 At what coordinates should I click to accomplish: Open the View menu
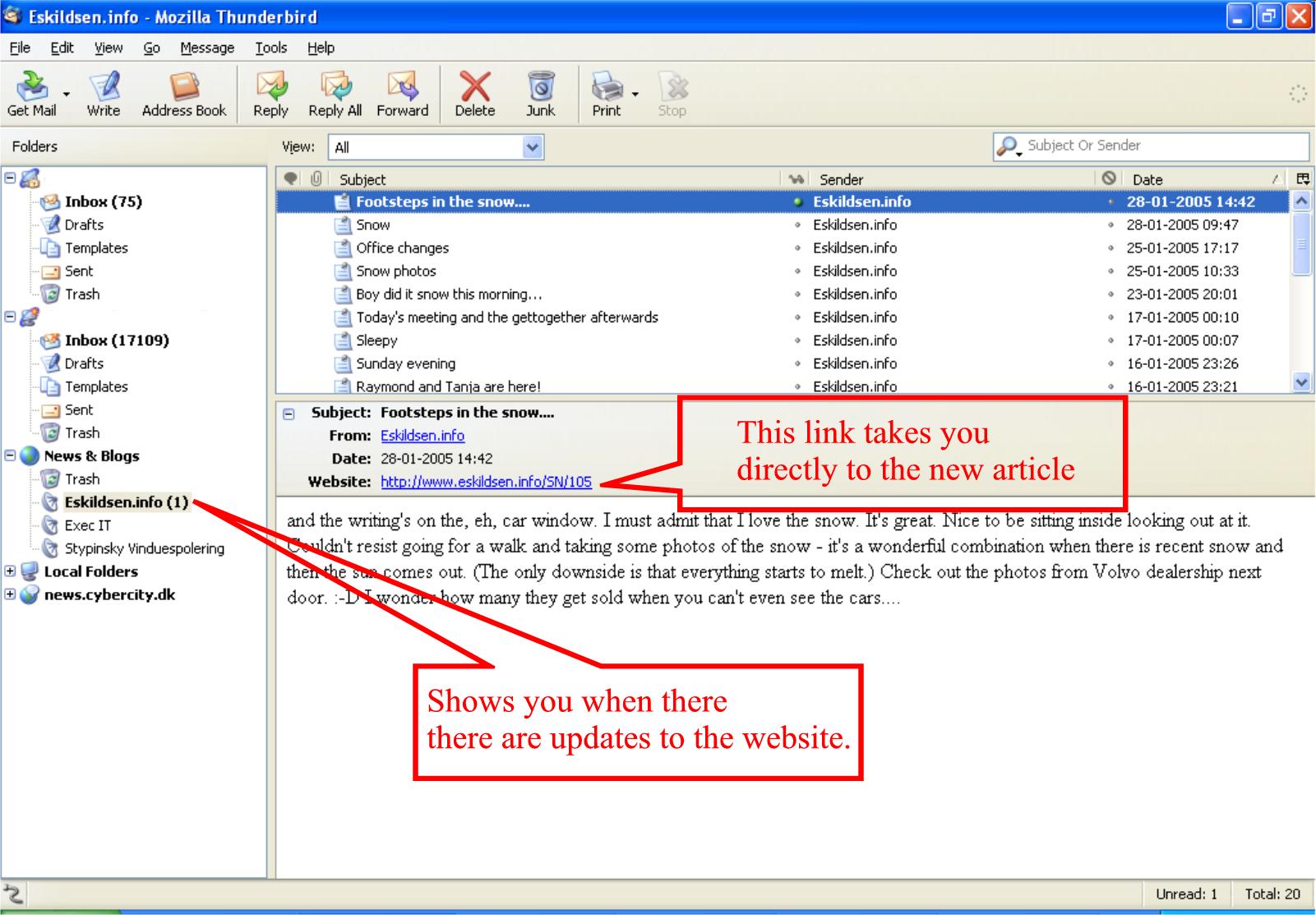coord(109,48)
